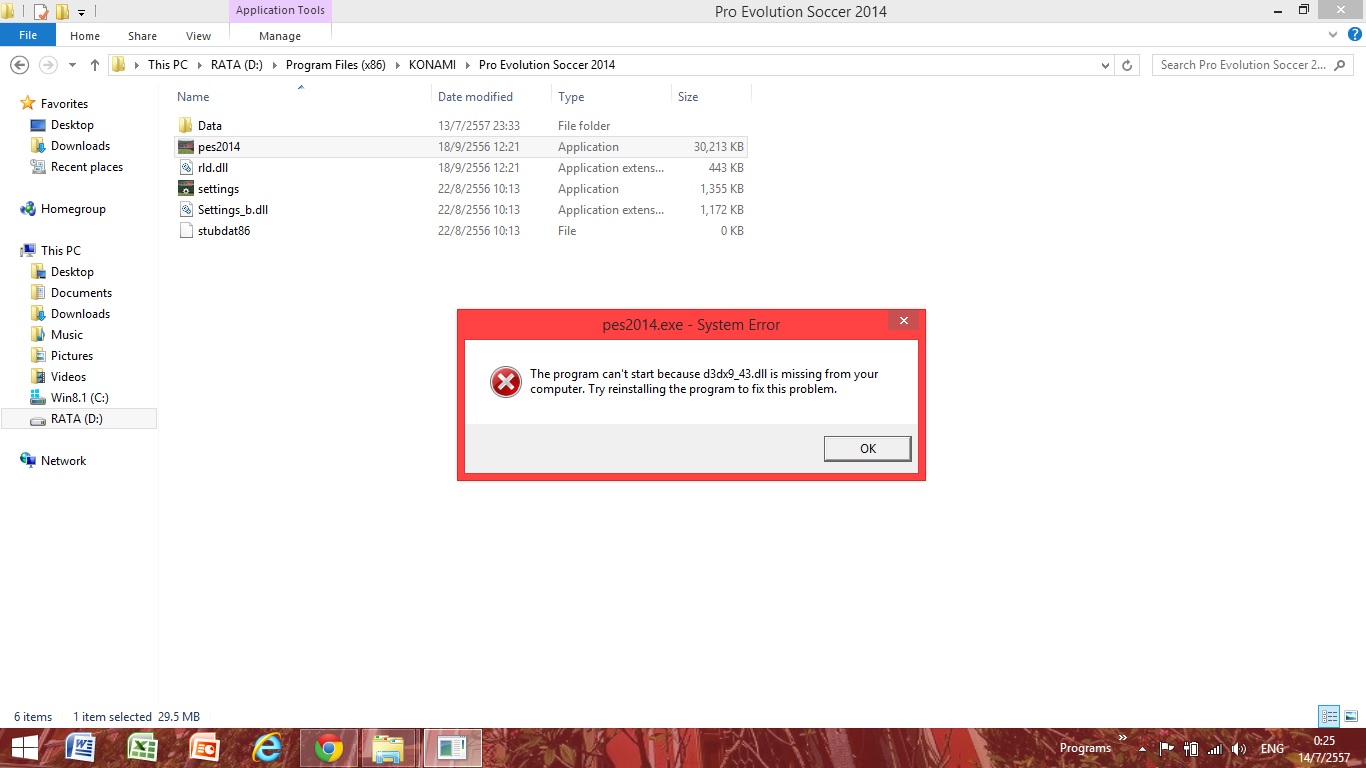Switch to large thumbnails view layout
The height and width of the screenshot is (768, 1366).
click(x=1350, y=716)
